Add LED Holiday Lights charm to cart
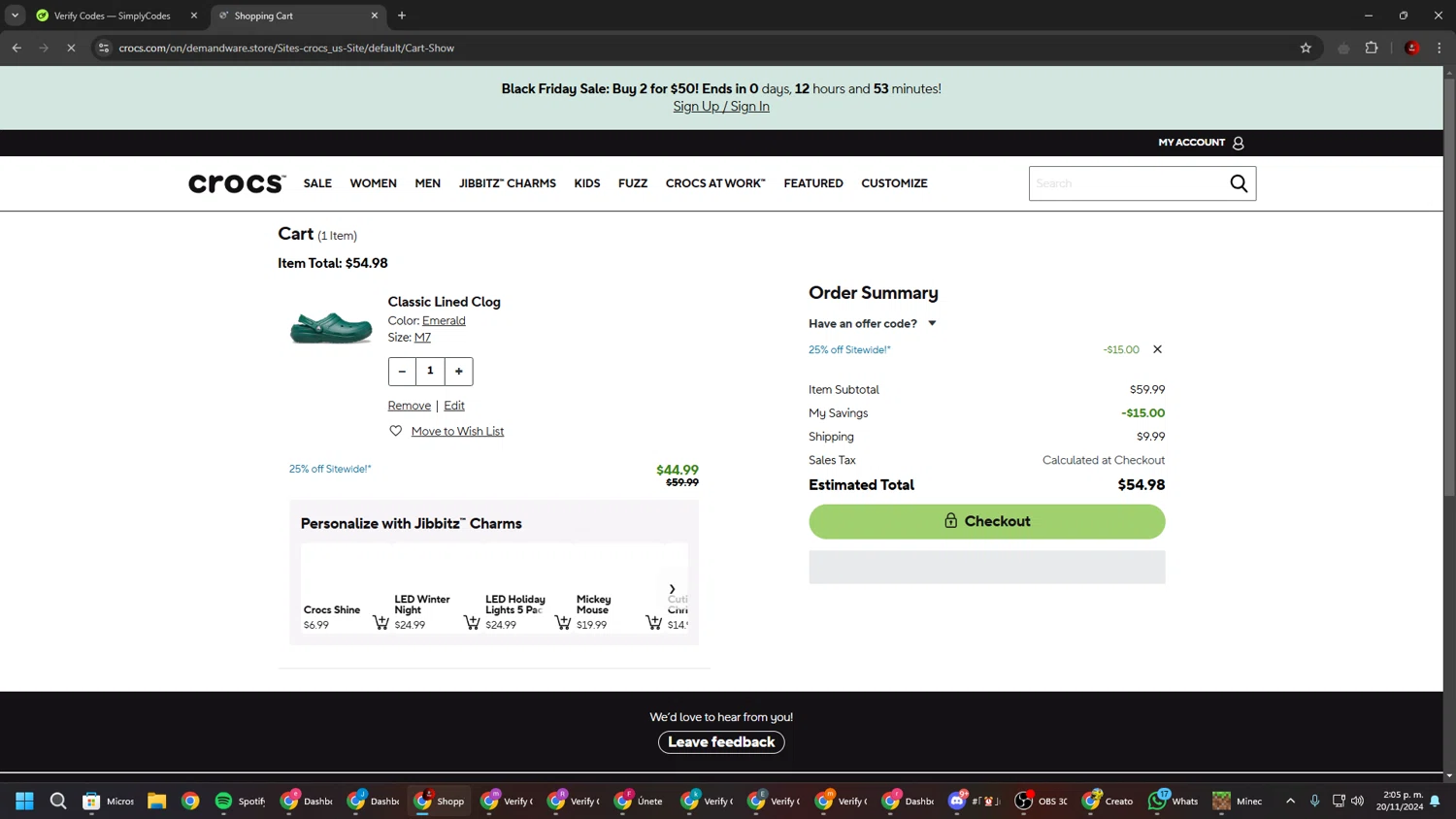 (x=563, y=622)
